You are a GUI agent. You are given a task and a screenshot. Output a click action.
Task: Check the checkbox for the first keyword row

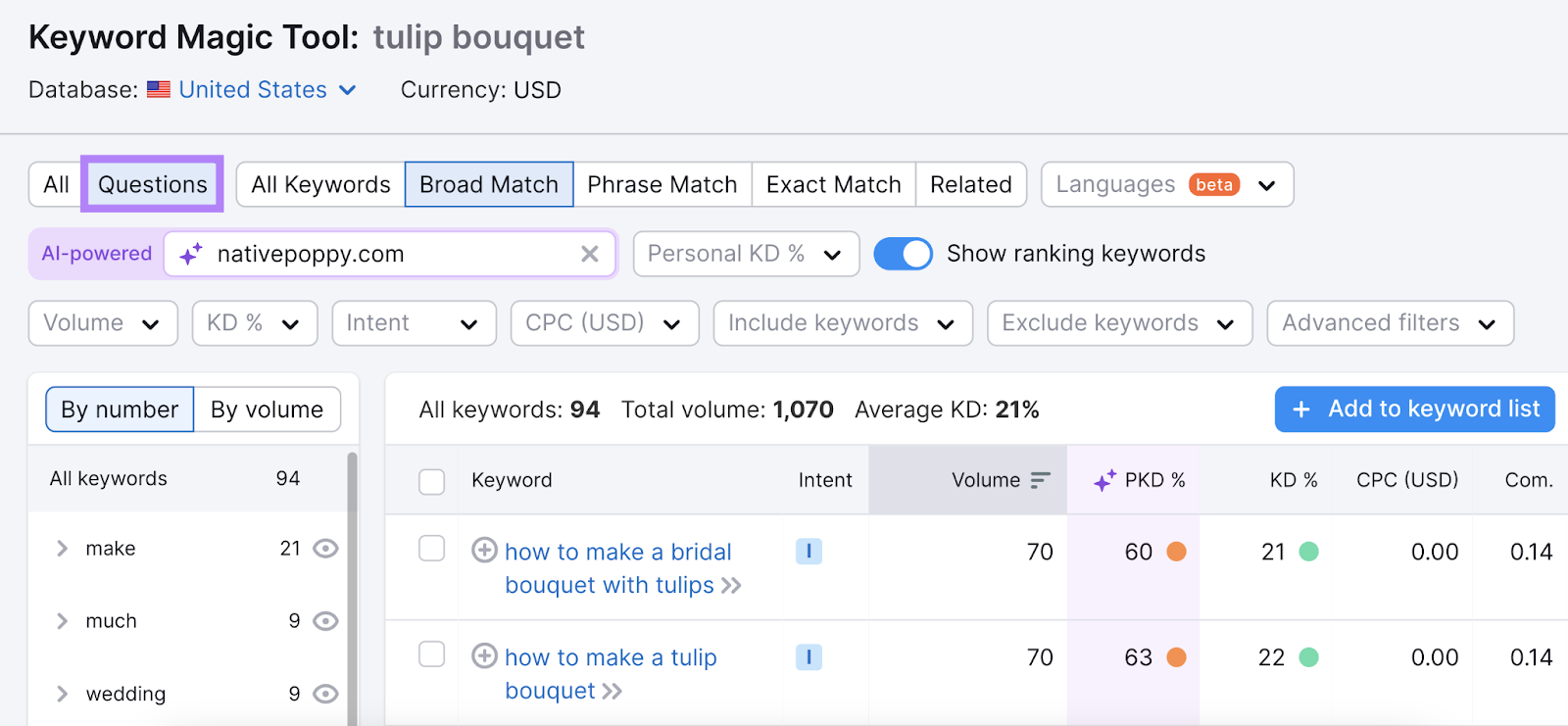(431, 550)
